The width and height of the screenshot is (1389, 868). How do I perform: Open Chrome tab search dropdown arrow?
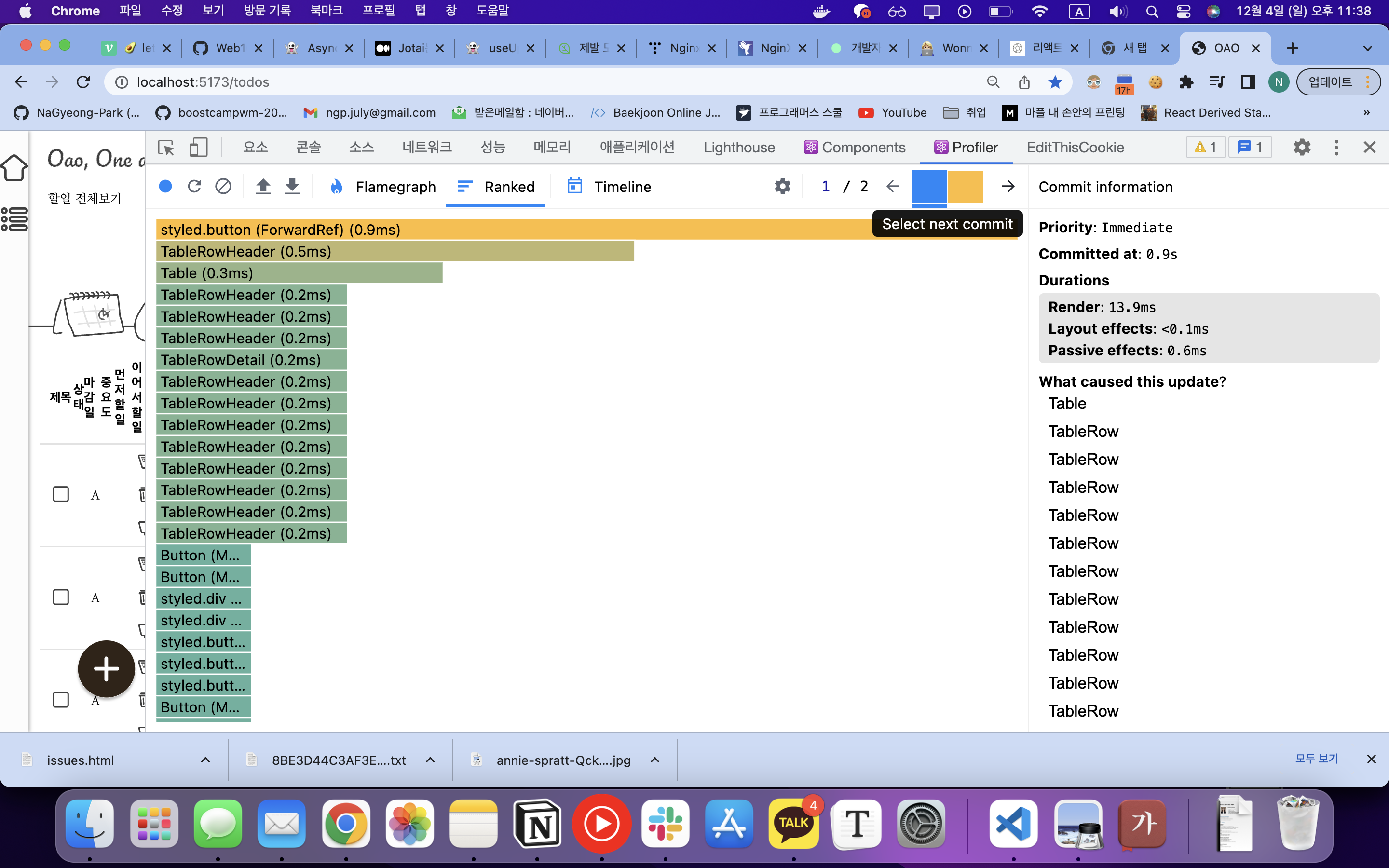click(x=1368, y=48)
